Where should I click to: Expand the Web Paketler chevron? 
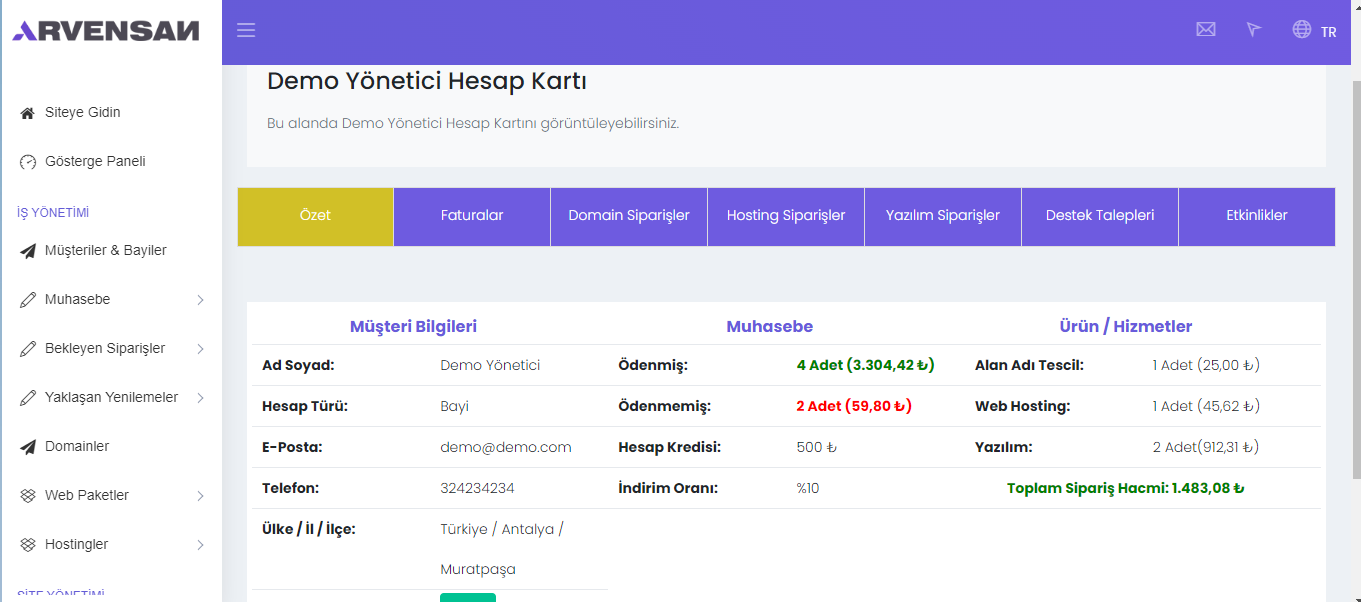pyautogui.click(x=200, y=496)
